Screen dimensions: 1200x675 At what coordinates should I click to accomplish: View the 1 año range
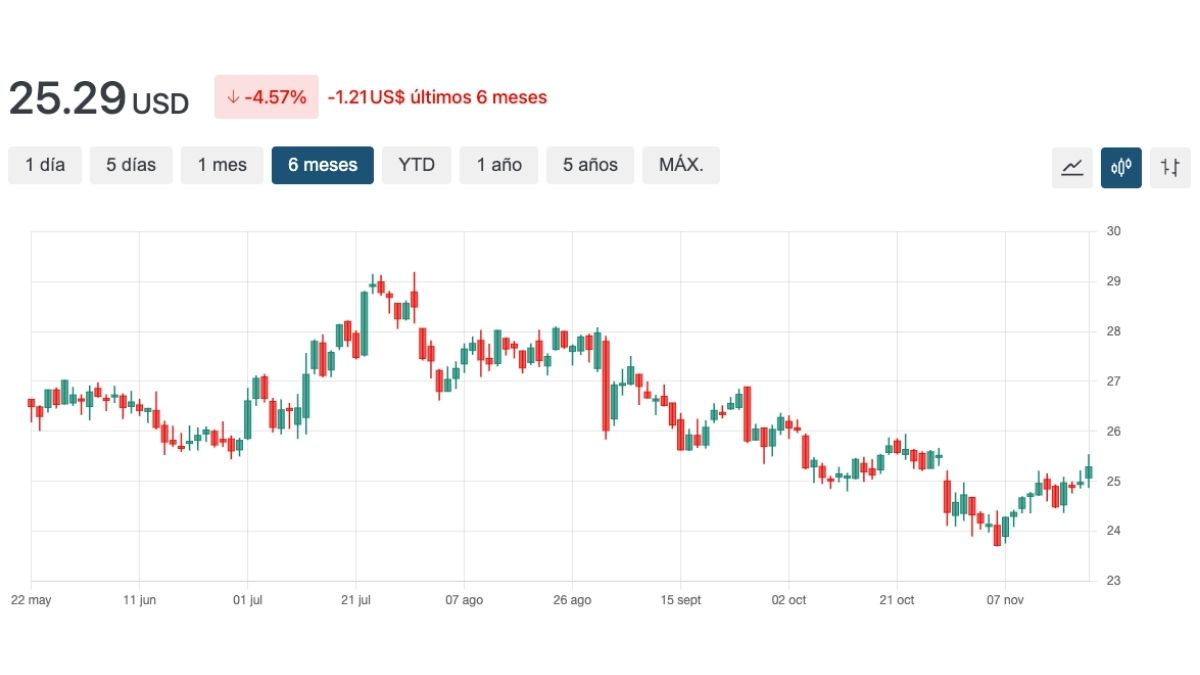pos(498,165)
